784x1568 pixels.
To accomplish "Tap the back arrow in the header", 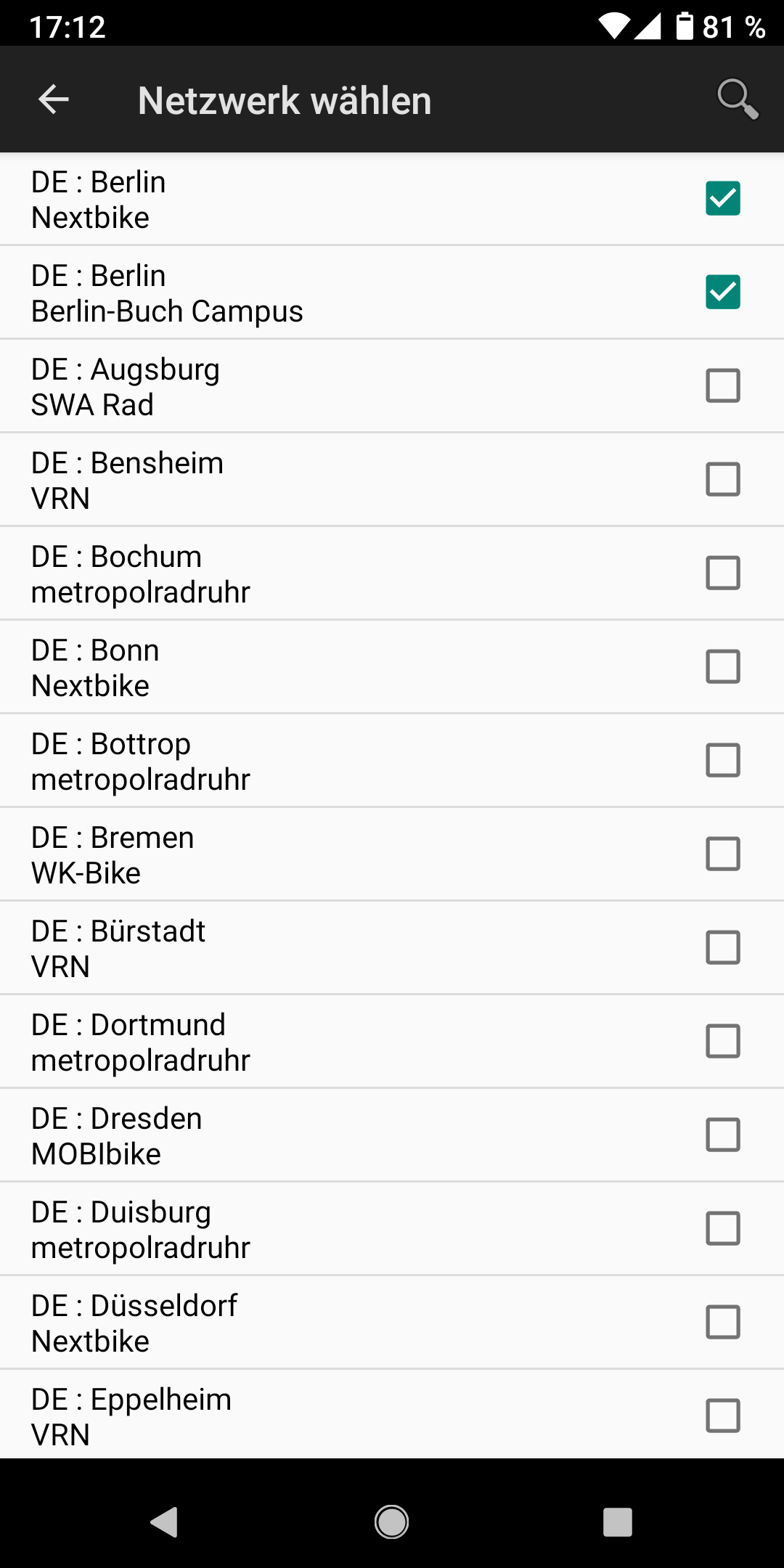I will pyautogui.click(x=54, y=99).
